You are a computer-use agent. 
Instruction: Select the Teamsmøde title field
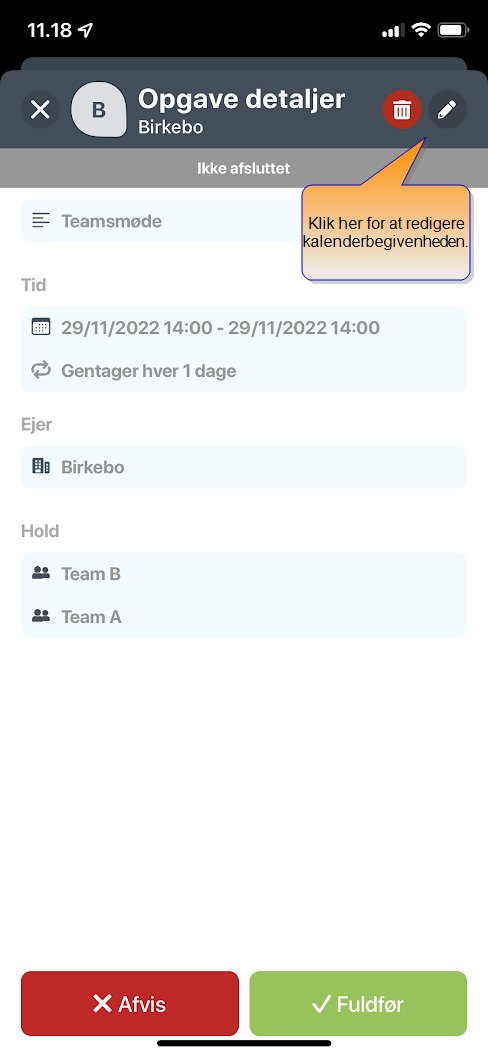pyautogui.click(x=162, y=220)
